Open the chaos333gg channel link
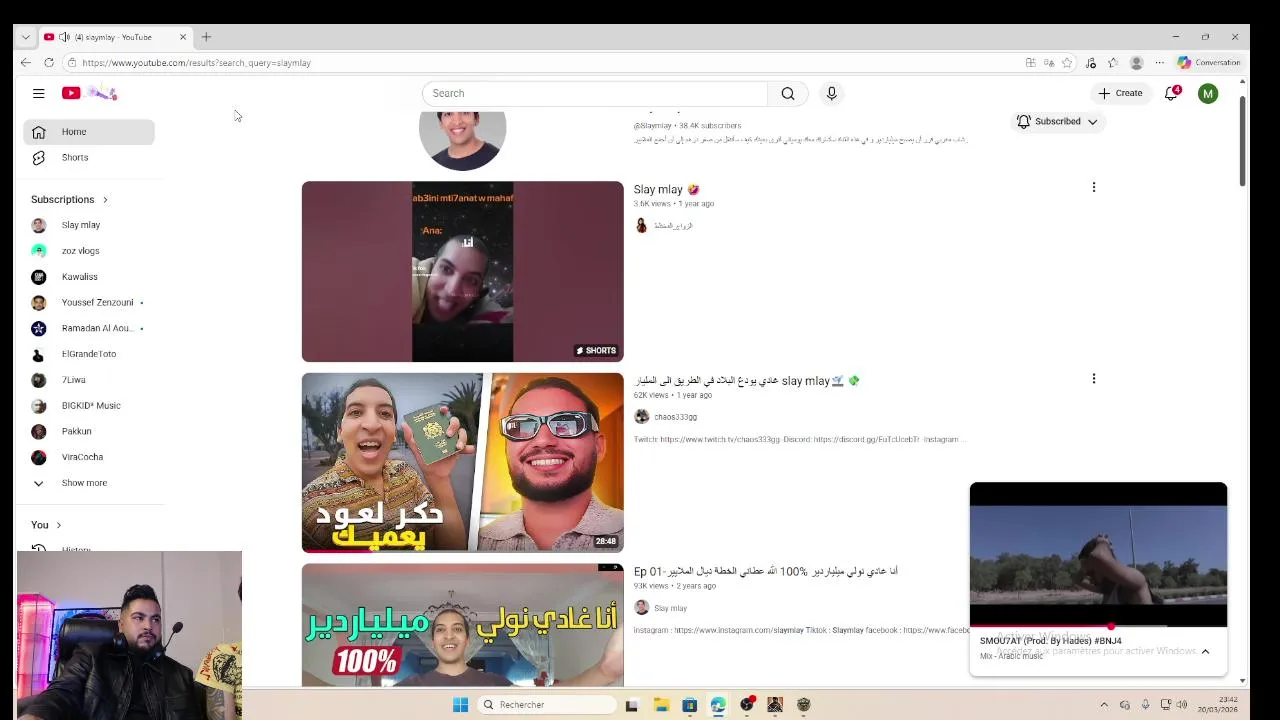The width and height of the screenshot is (1280, 720). tap(675, 417)
